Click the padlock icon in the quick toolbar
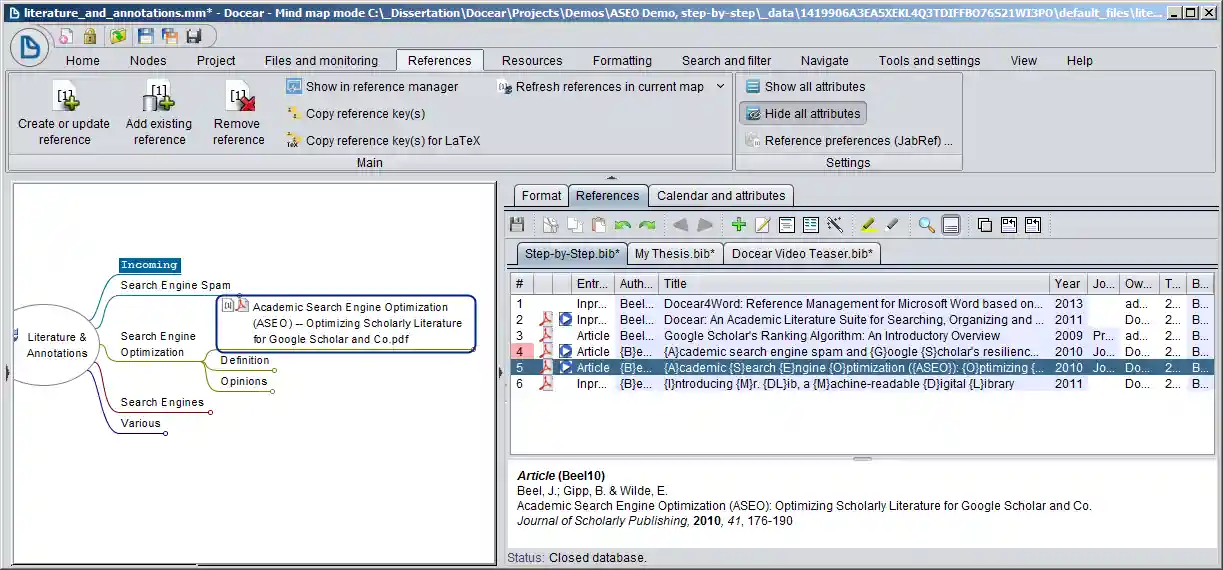The image size is (1223, 570). 90,36
